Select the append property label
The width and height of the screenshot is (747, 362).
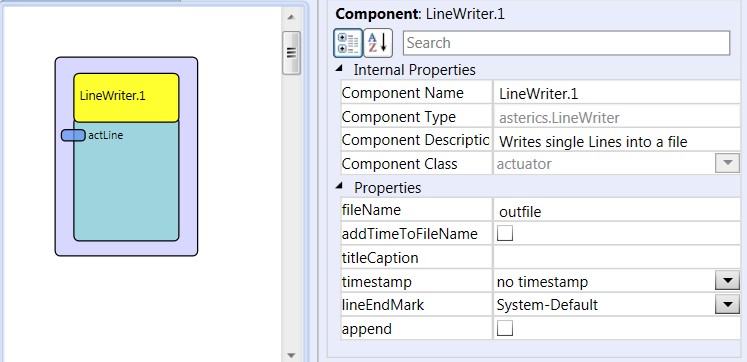[x=367, y=329]
